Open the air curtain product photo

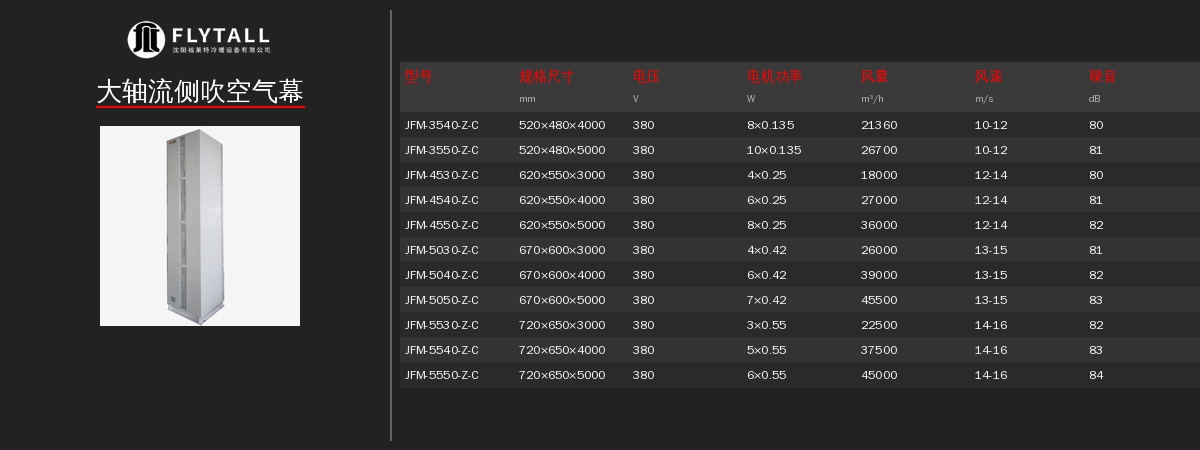click(x=200, y=226)
